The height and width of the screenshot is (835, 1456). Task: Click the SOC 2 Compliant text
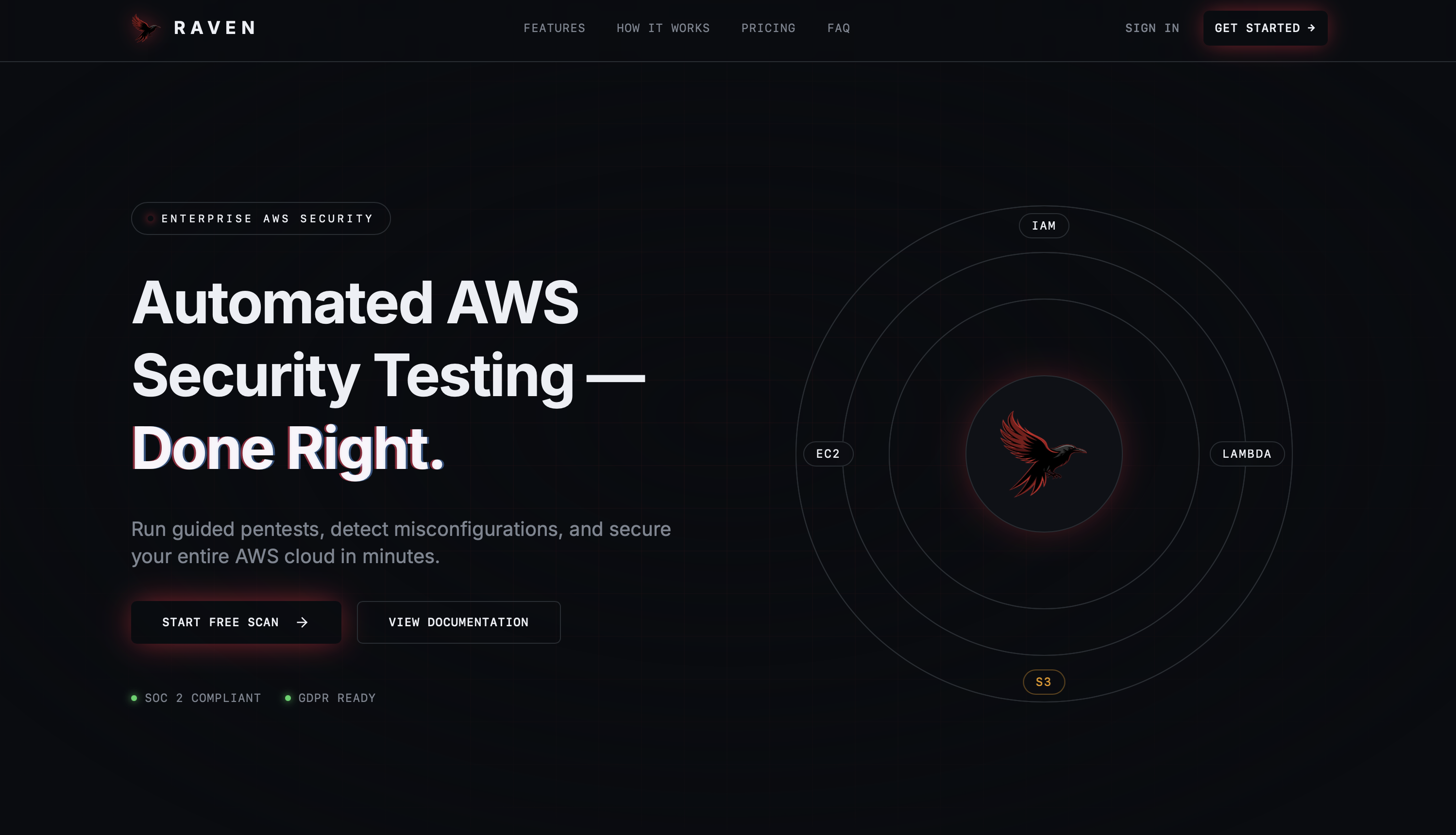(x=203, y=698)
